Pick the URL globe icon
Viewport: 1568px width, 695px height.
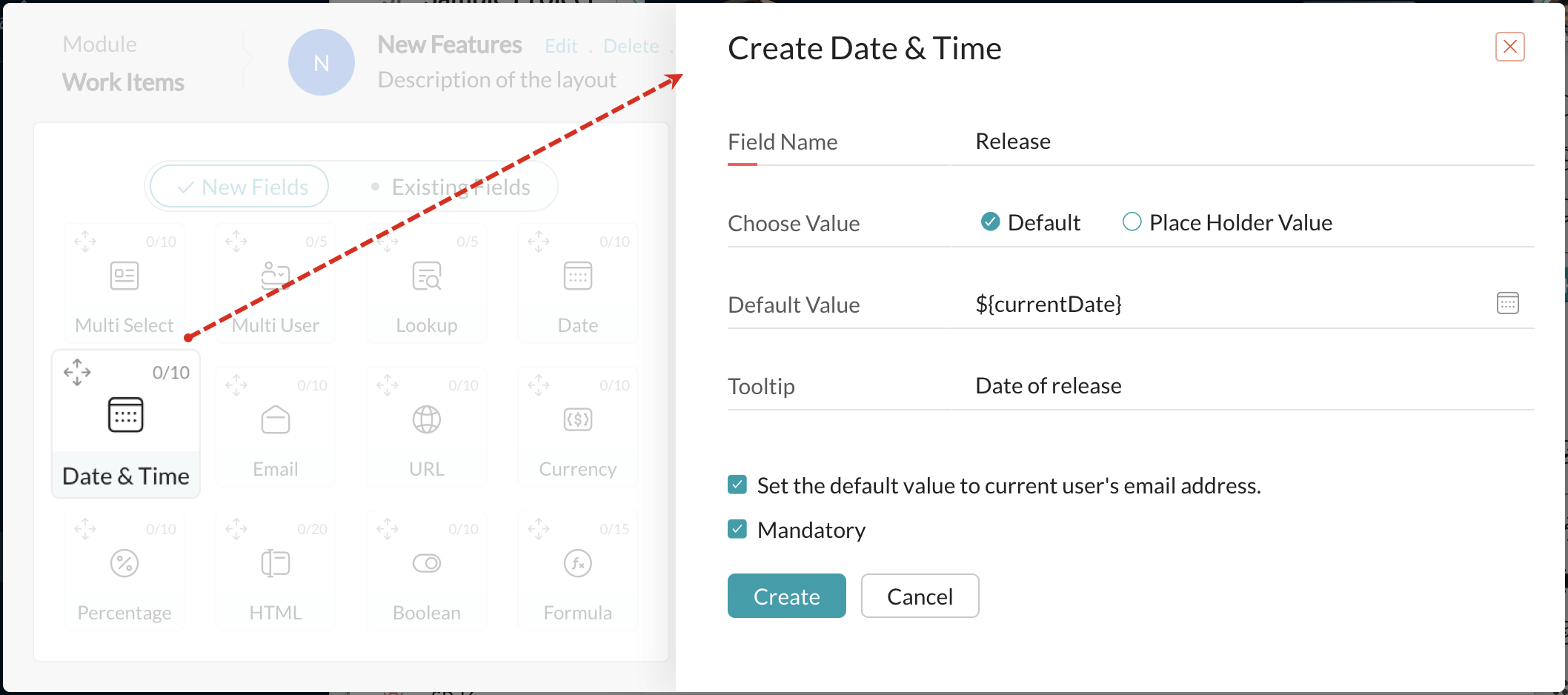click(427, 419)
